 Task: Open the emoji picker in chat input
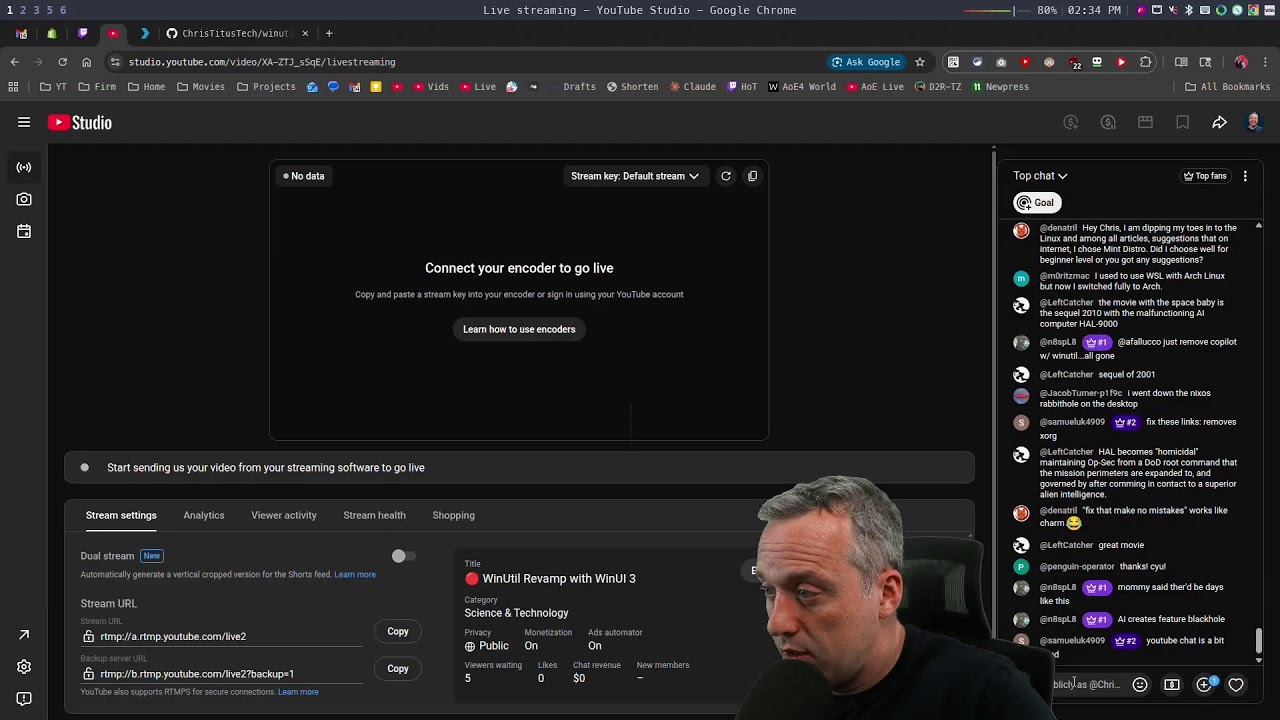[1140, 685]
